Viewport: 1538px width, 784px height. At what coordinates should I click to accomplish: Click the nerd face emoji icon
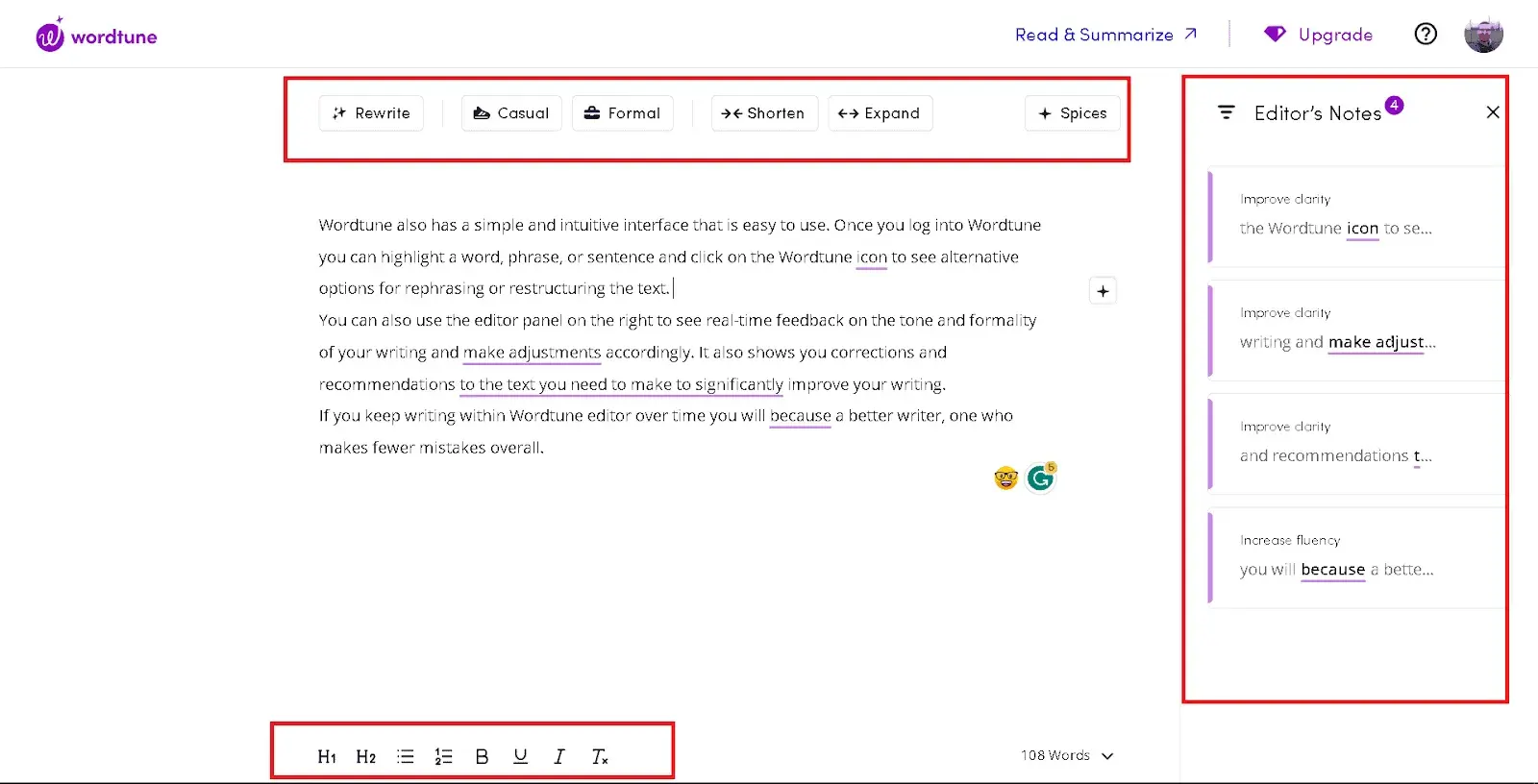(x=1005, y=478)
